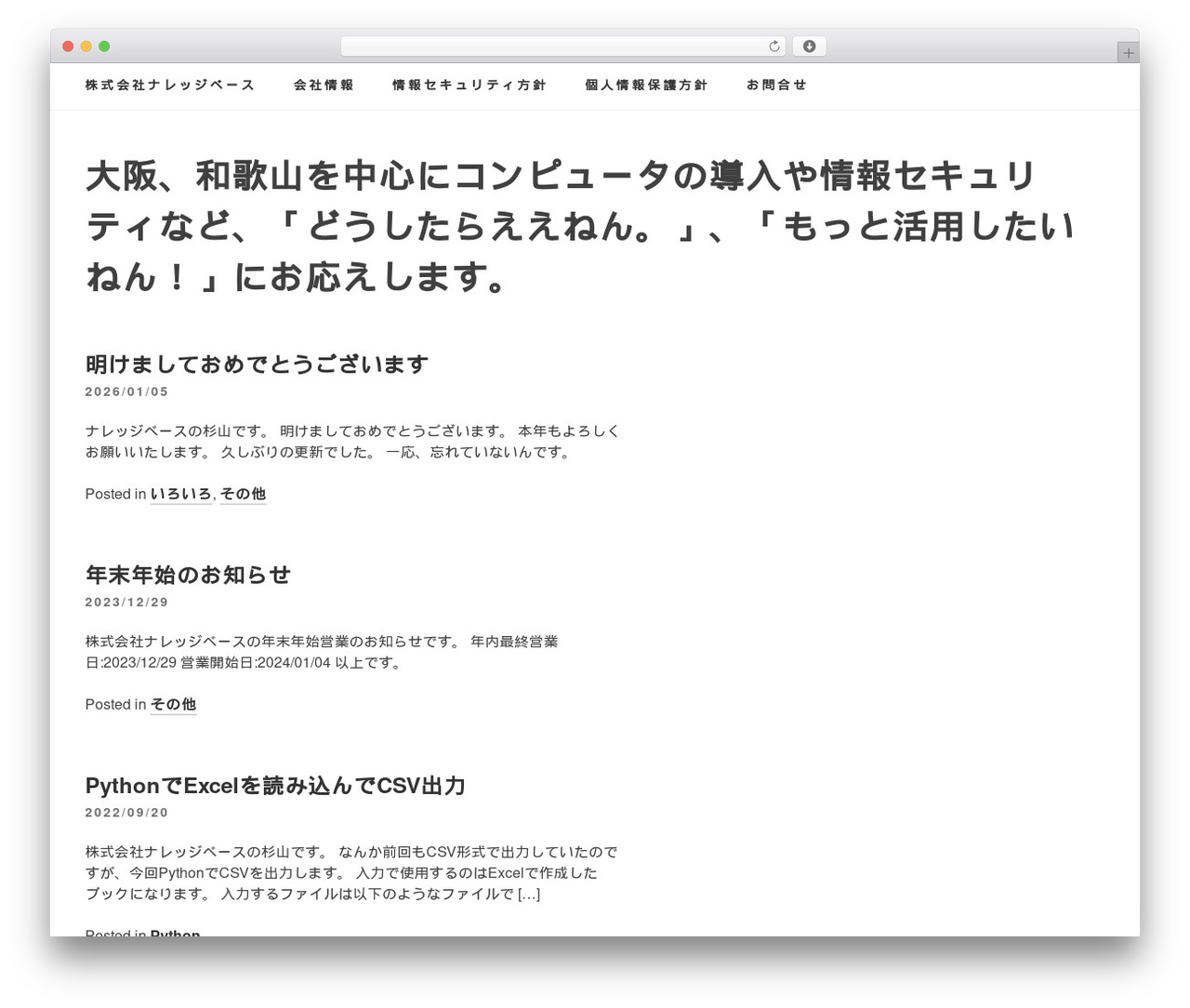Click excerpt about 年末年始営業のお知らせ
This screenshot has height=1008, width=1190.
click(x=322, y=652)
